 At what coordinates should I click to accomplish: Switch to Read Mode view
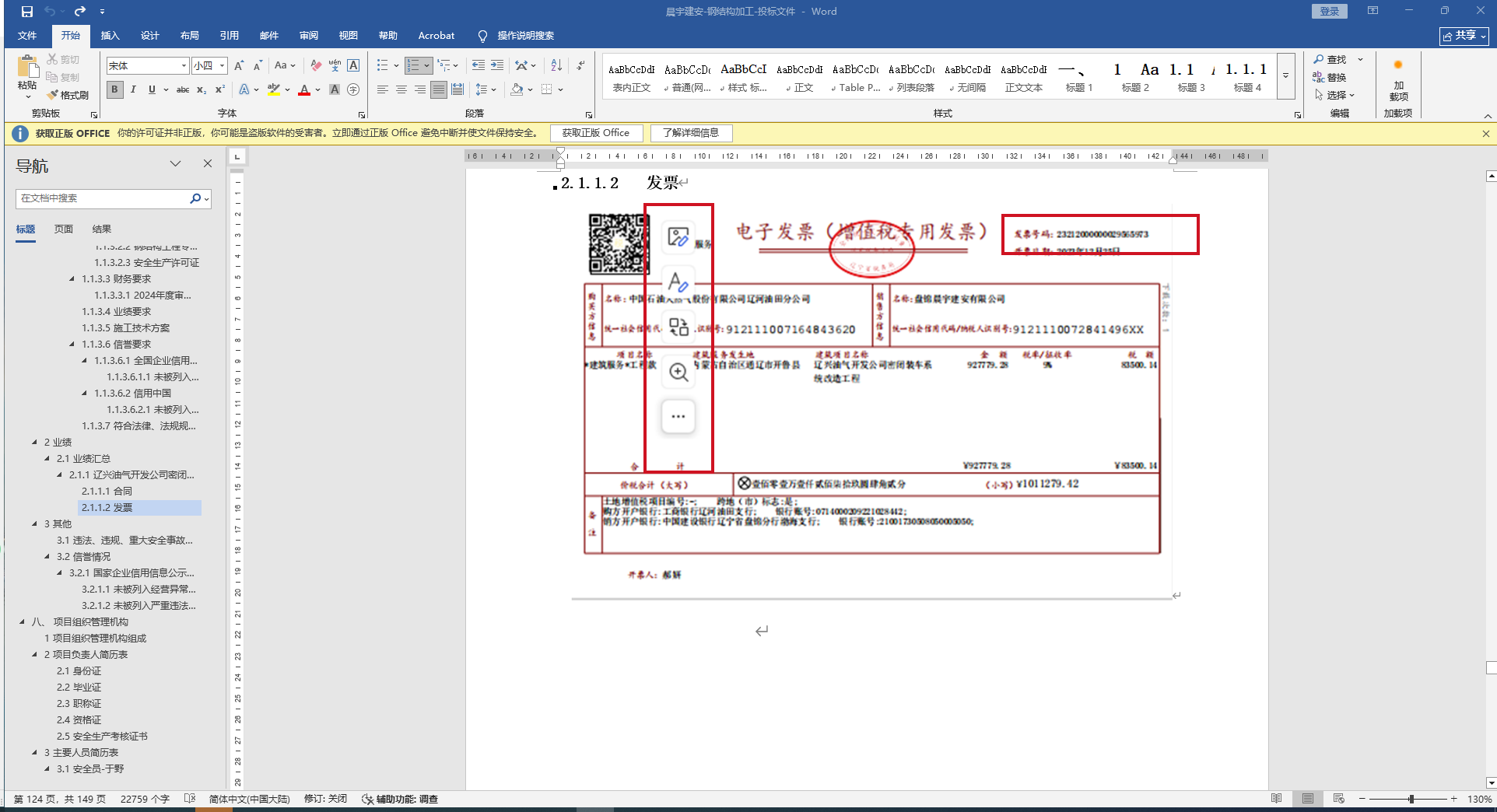(1276, 799)
